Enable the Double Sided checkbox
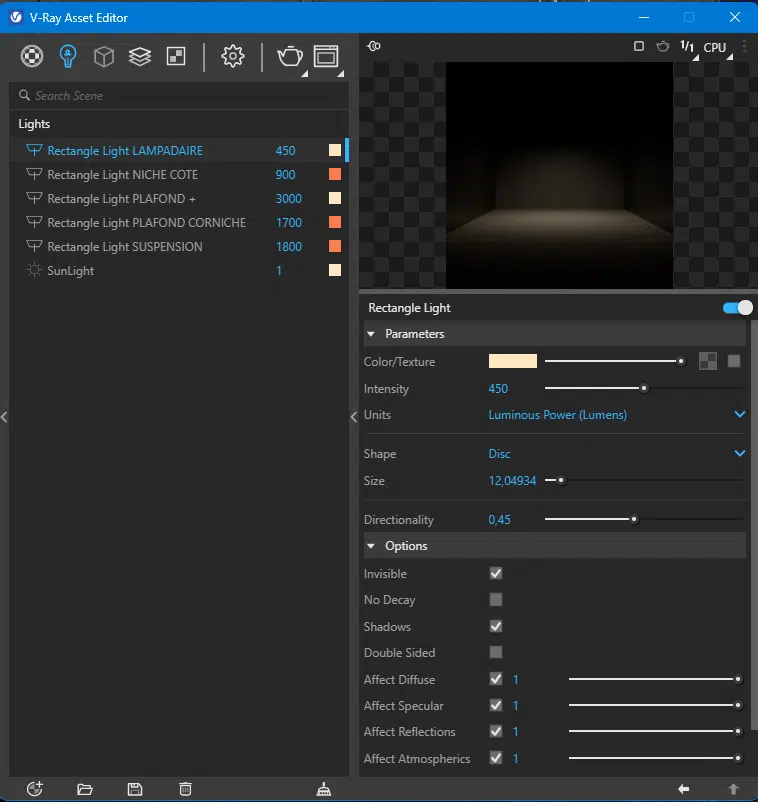 tap(496, 652)
